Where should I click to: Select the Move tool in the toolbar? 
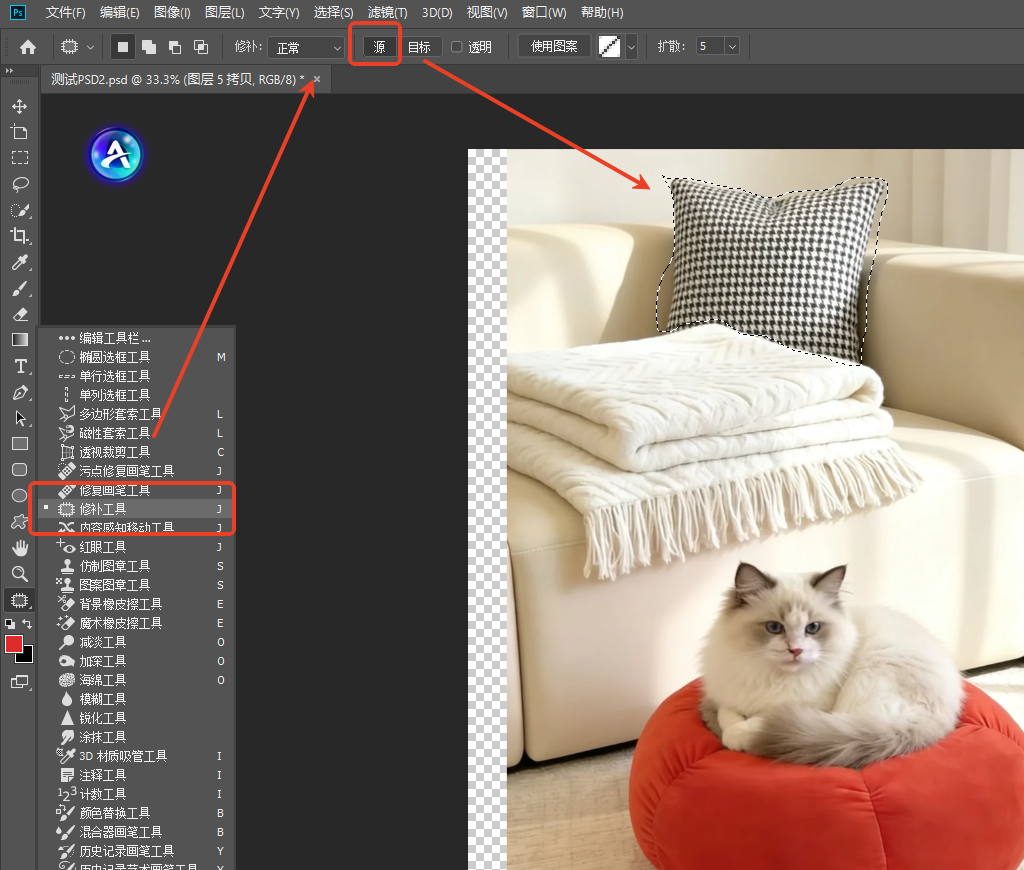19,106
